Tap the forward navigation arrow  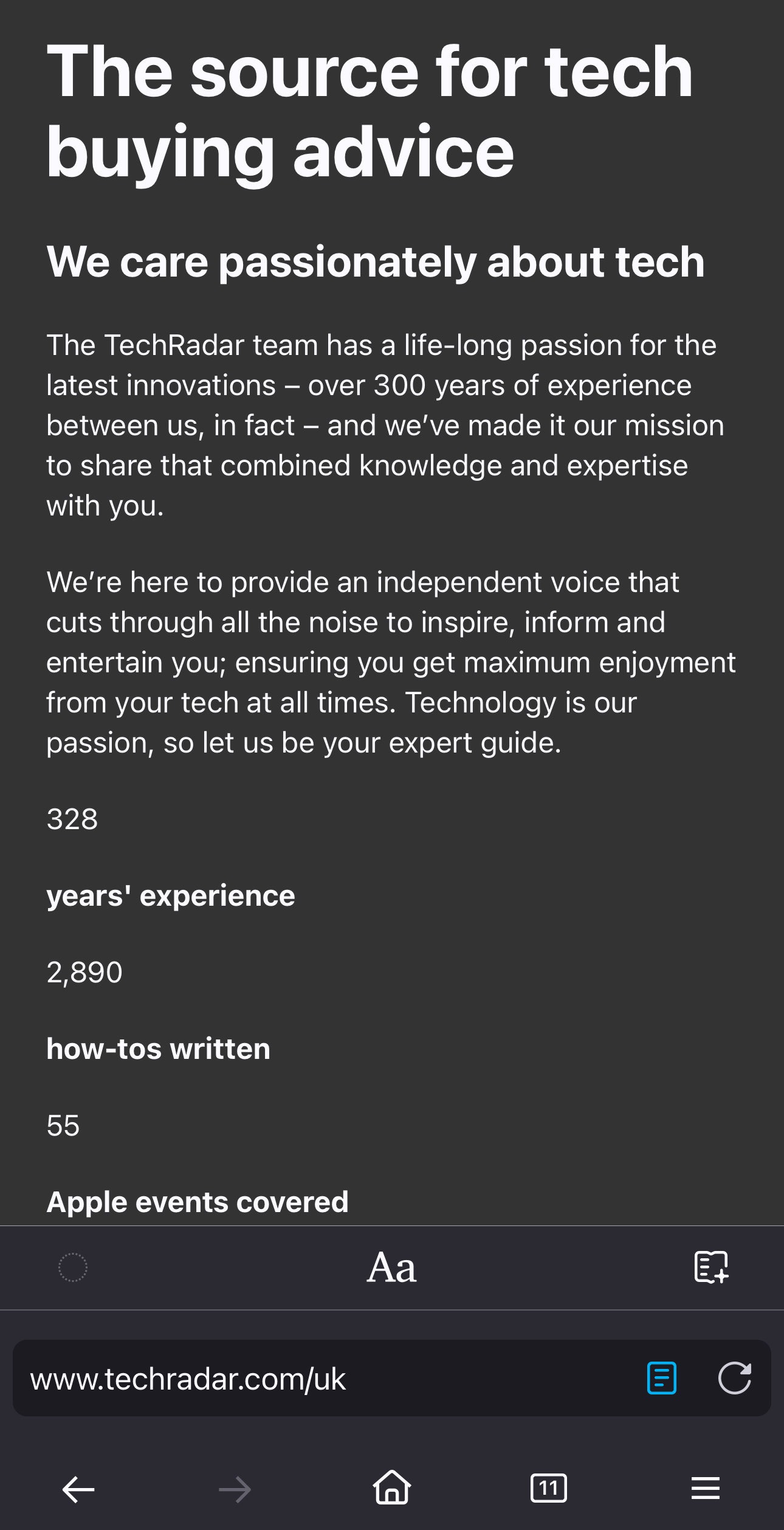(x=235, y=1489)
